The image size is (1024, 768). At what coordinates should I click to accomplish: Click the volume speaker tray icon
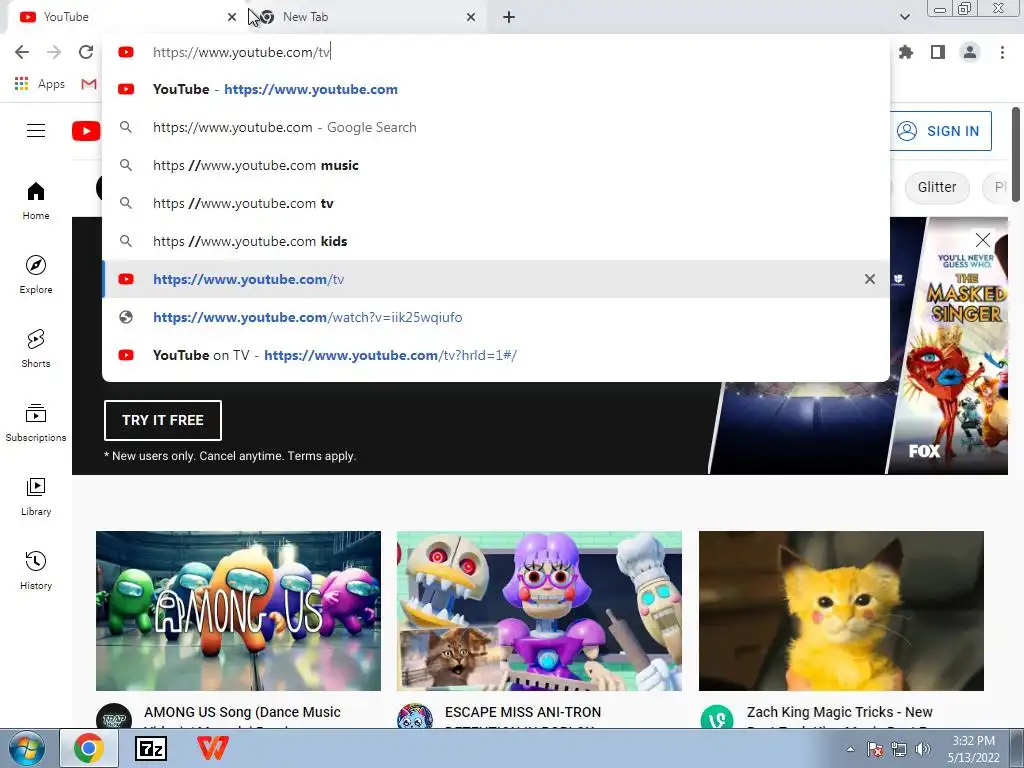(x=923, y=749)
